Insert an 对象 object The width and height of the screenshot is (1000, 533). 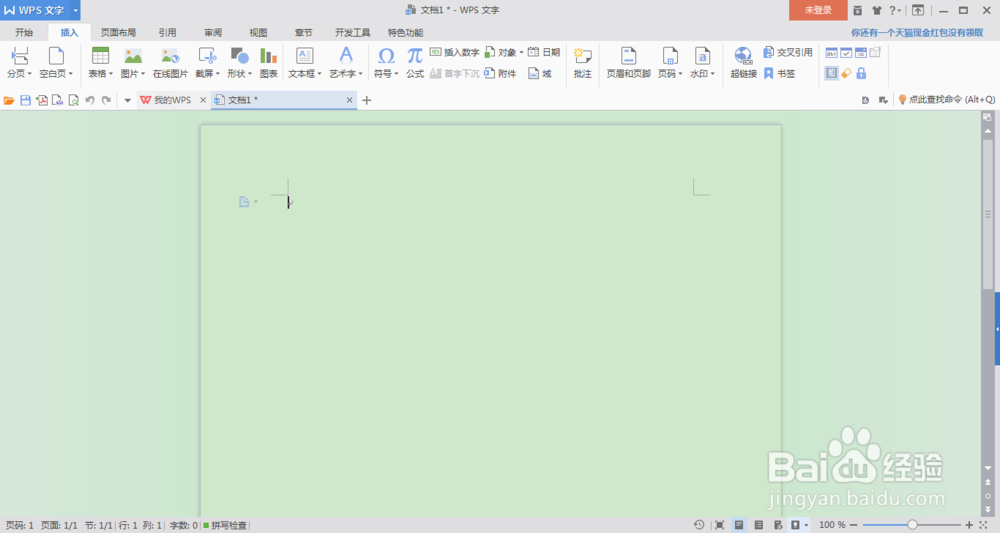point(504,52)
